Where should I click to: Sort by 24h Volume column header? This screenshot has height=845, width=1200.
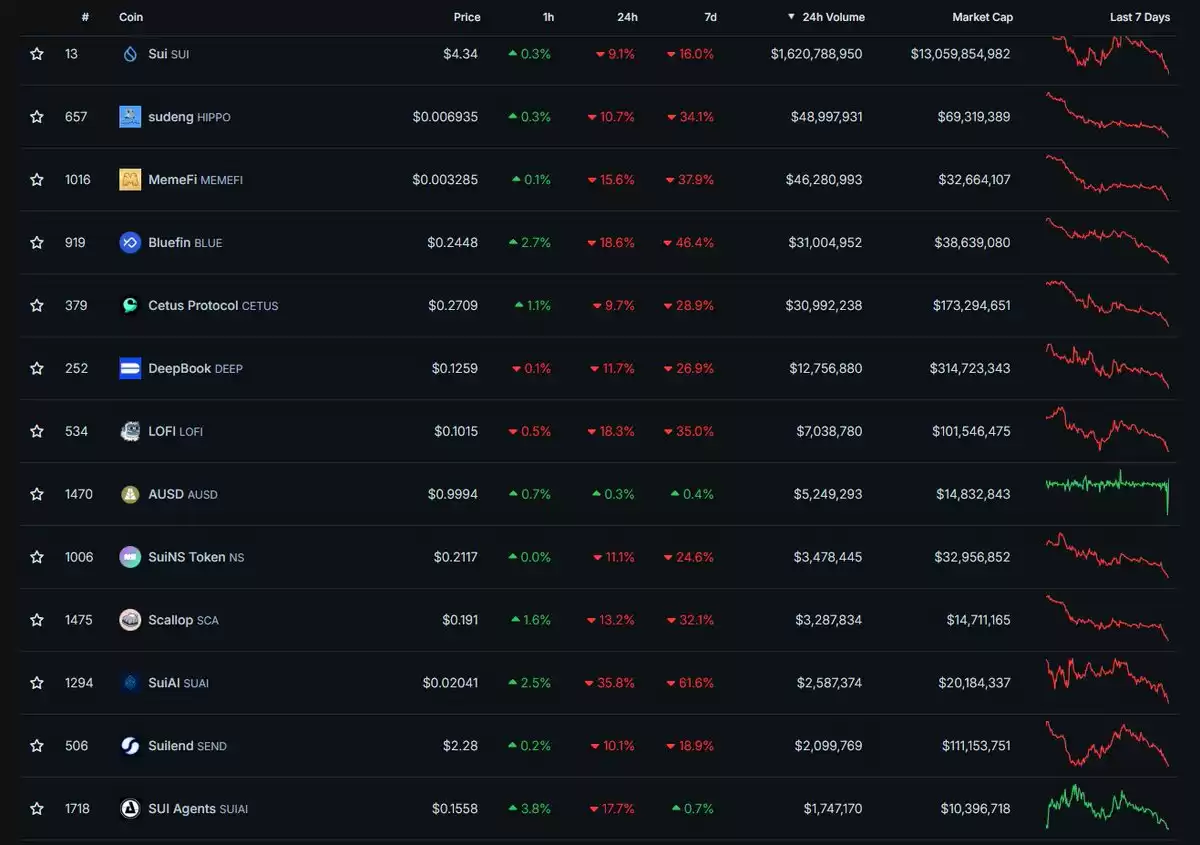click(x=826, y=17)
